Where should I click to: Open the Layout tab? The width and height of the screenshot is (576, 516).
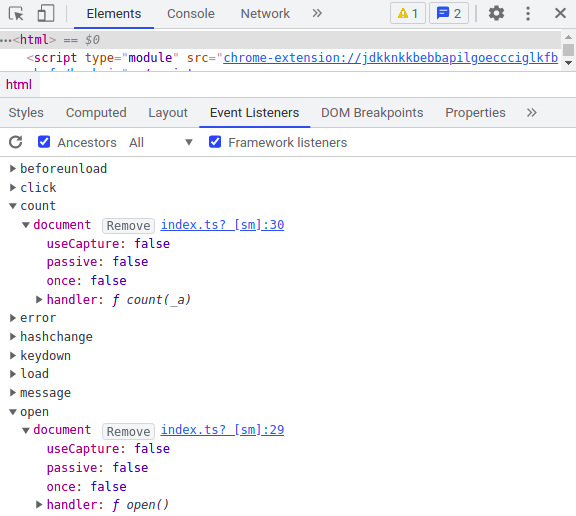(168, 113)
